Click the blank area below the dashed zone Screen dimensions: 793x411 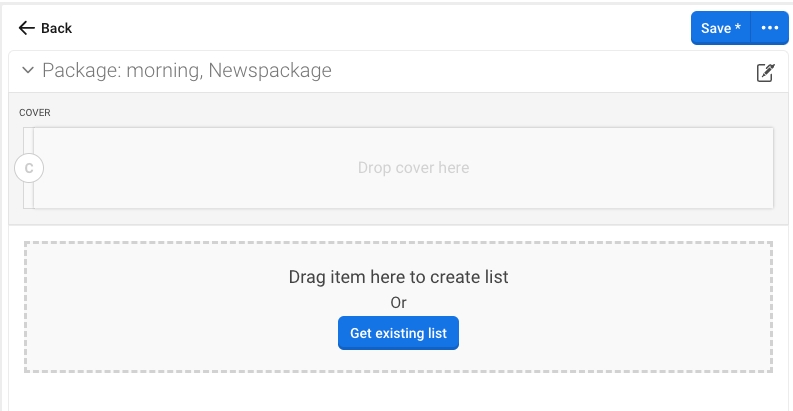[398, 392]
